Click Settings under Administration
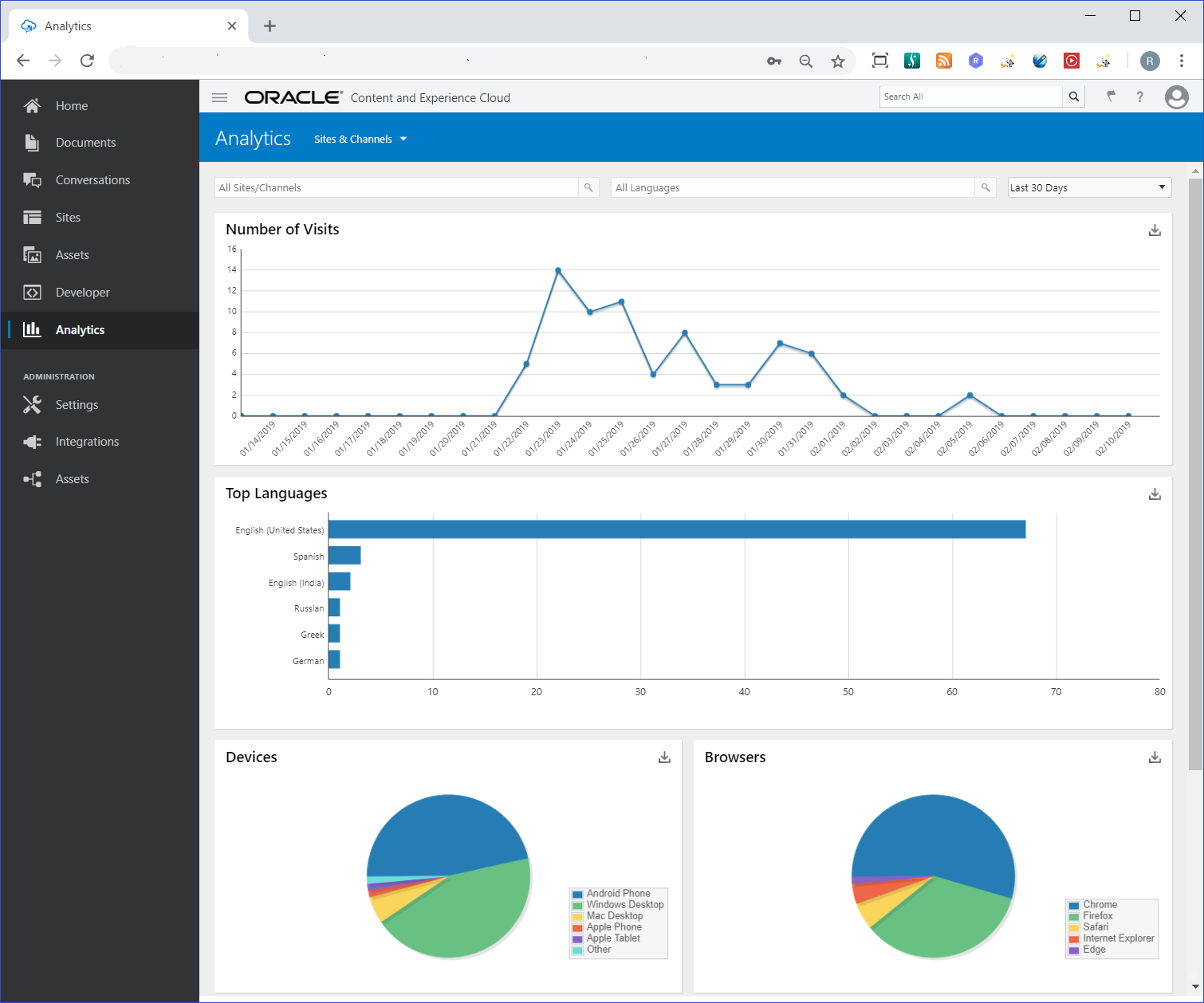The image size is (1204, 1003). [77, 404]
